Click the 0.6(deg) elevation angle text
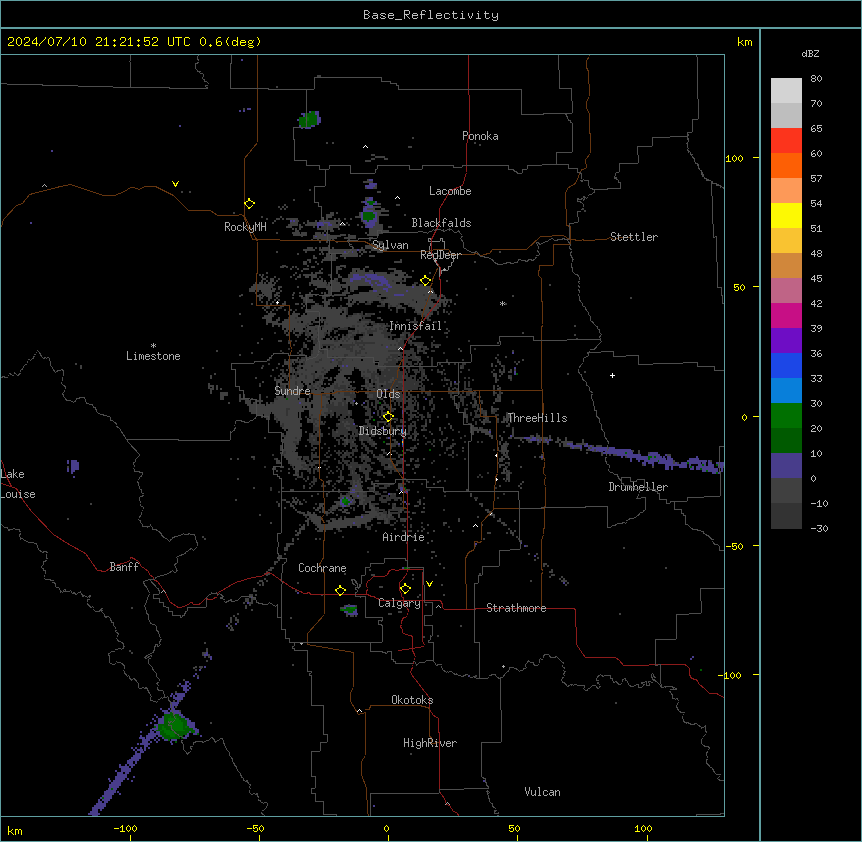 point(230,42)
